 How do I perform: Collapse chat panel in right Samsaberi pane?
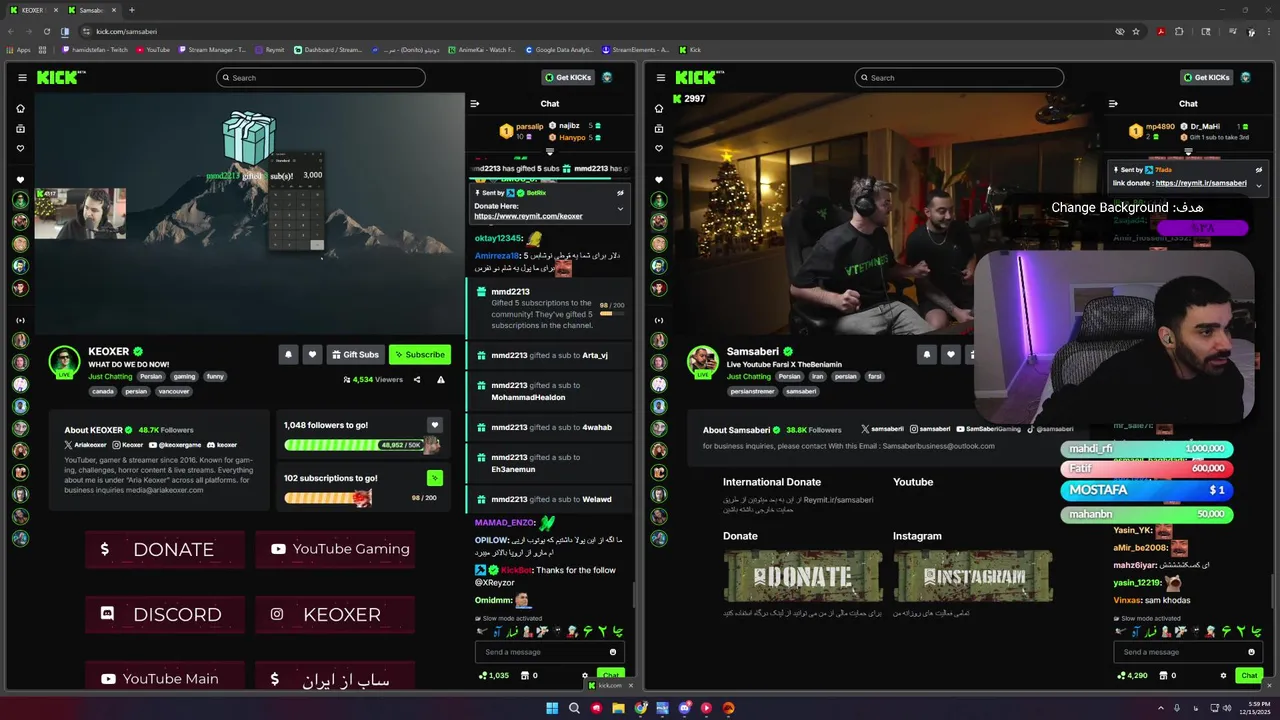1113,103
